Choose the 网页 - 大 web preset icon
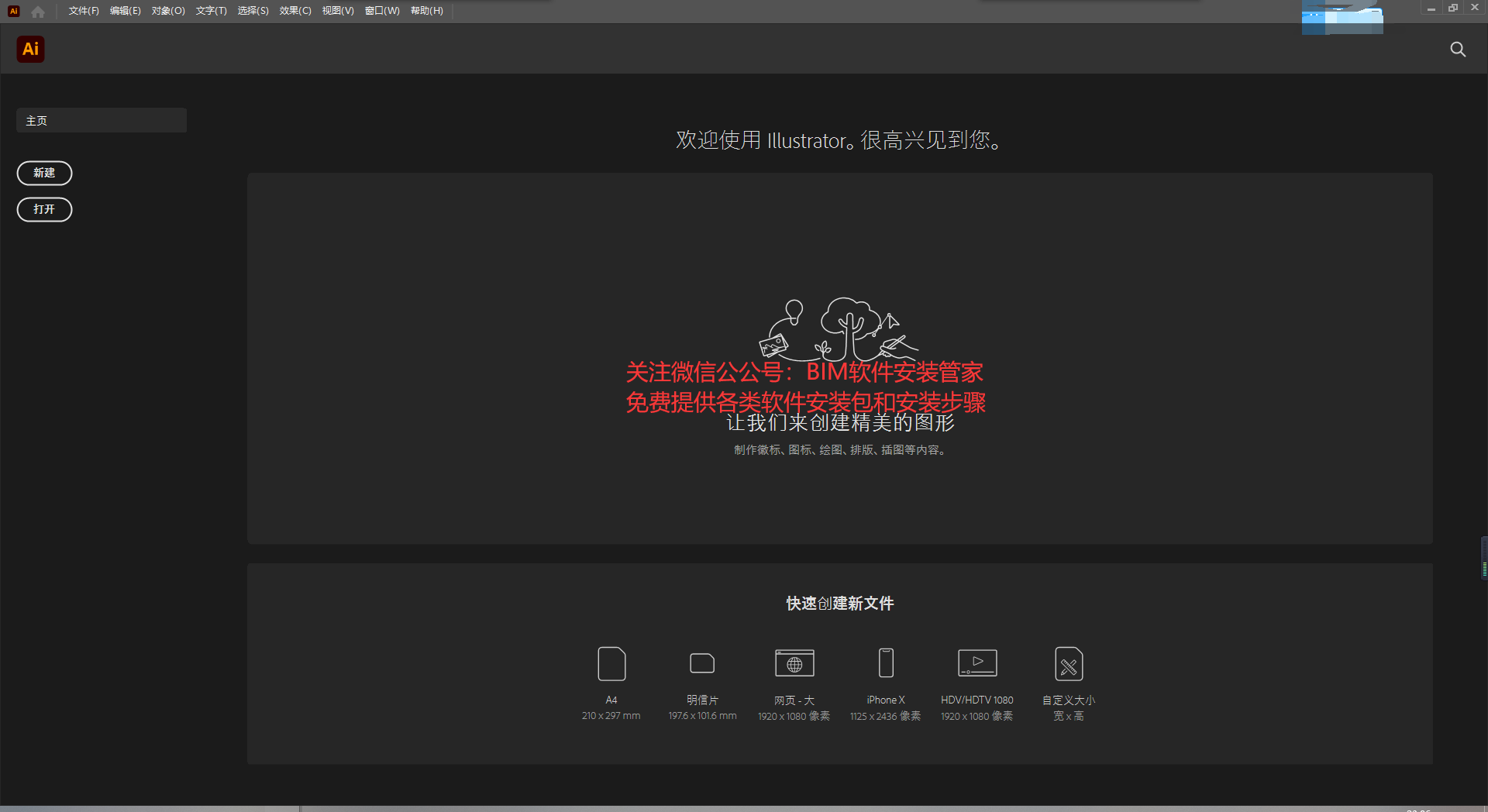The image size is (1488, 812). 794,663
